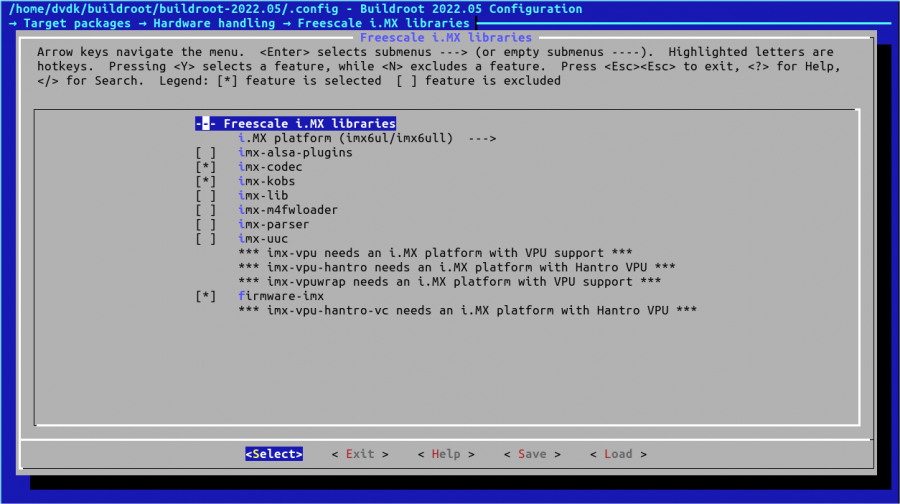
Task: Select the imx-vpuwrap notice line
Action: coord(449,282)
